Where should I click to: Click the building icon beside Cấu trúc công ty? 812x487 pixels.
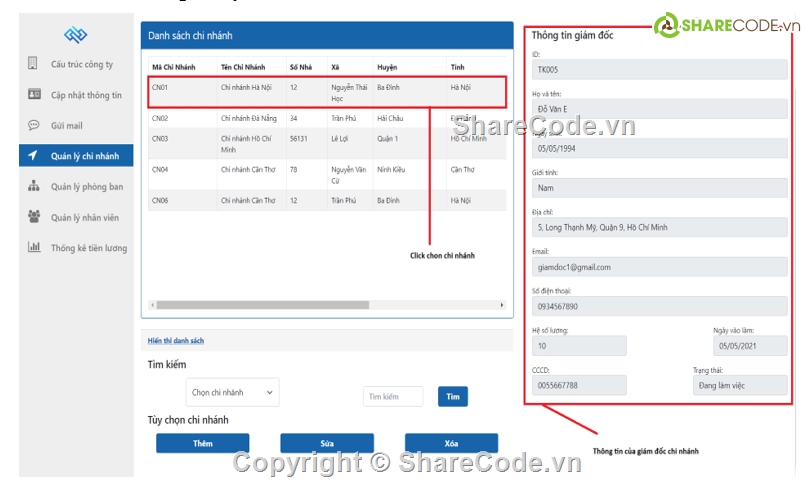pyautogui.click(x=33, y=64)
